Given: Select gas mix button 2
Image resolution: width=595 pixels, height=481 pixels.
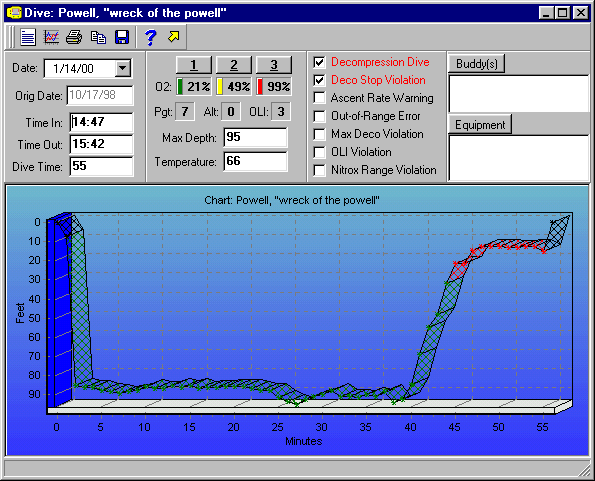Looking at the screenshot, I should pyautogui.click(x=234, y=65).
